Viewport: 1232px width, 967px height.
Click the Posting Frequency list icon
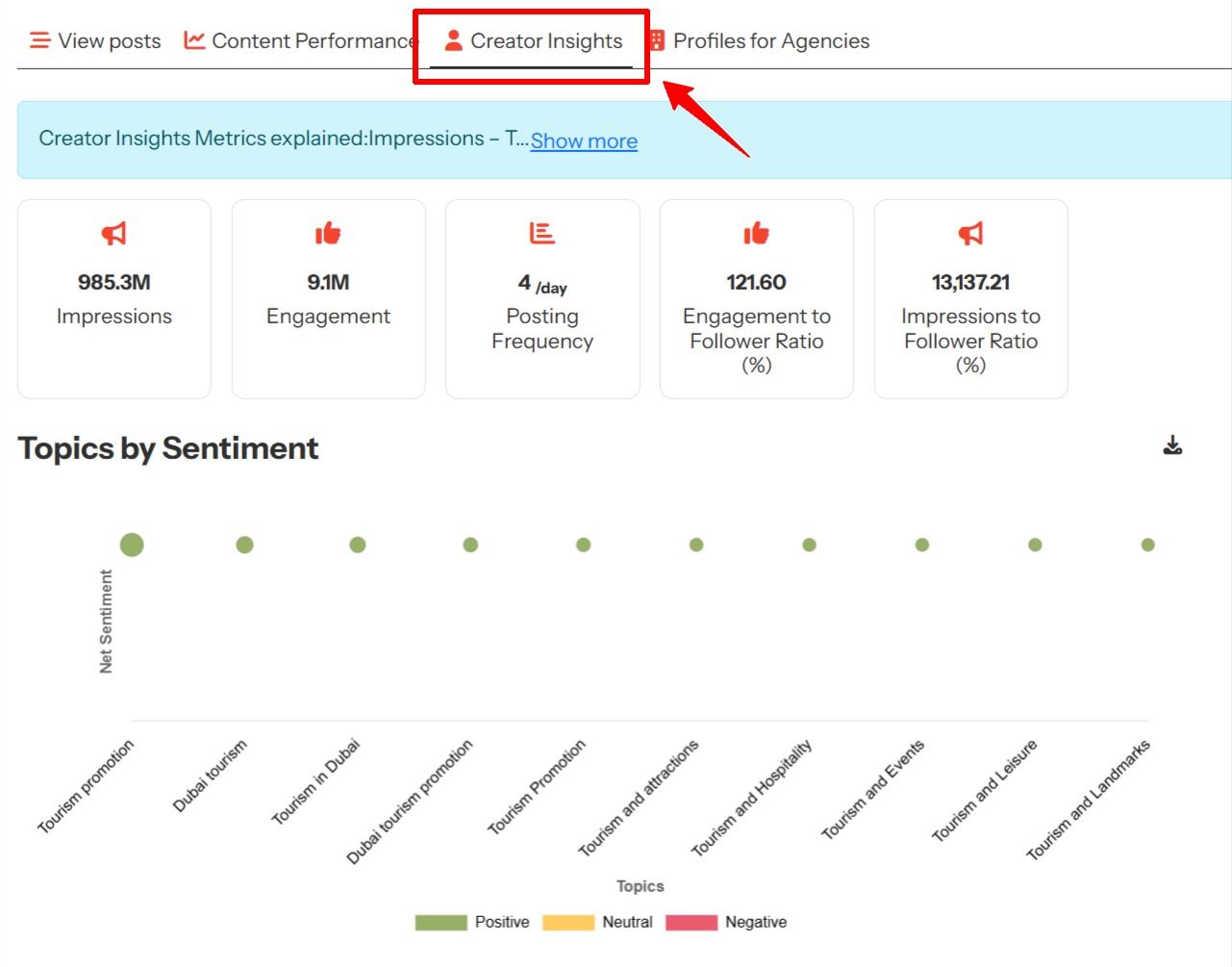click(542, 233)
